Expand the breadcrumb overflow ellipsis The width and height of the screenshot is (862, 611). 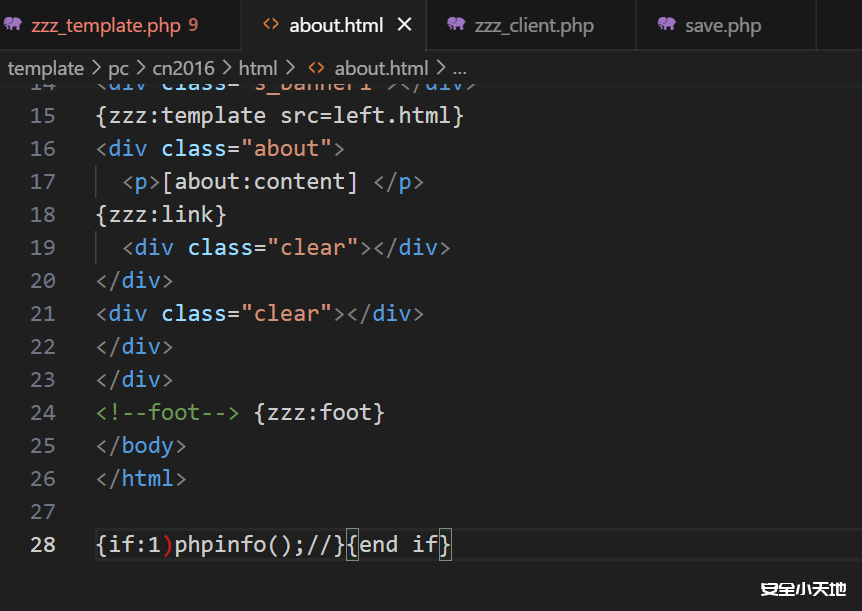458,68
